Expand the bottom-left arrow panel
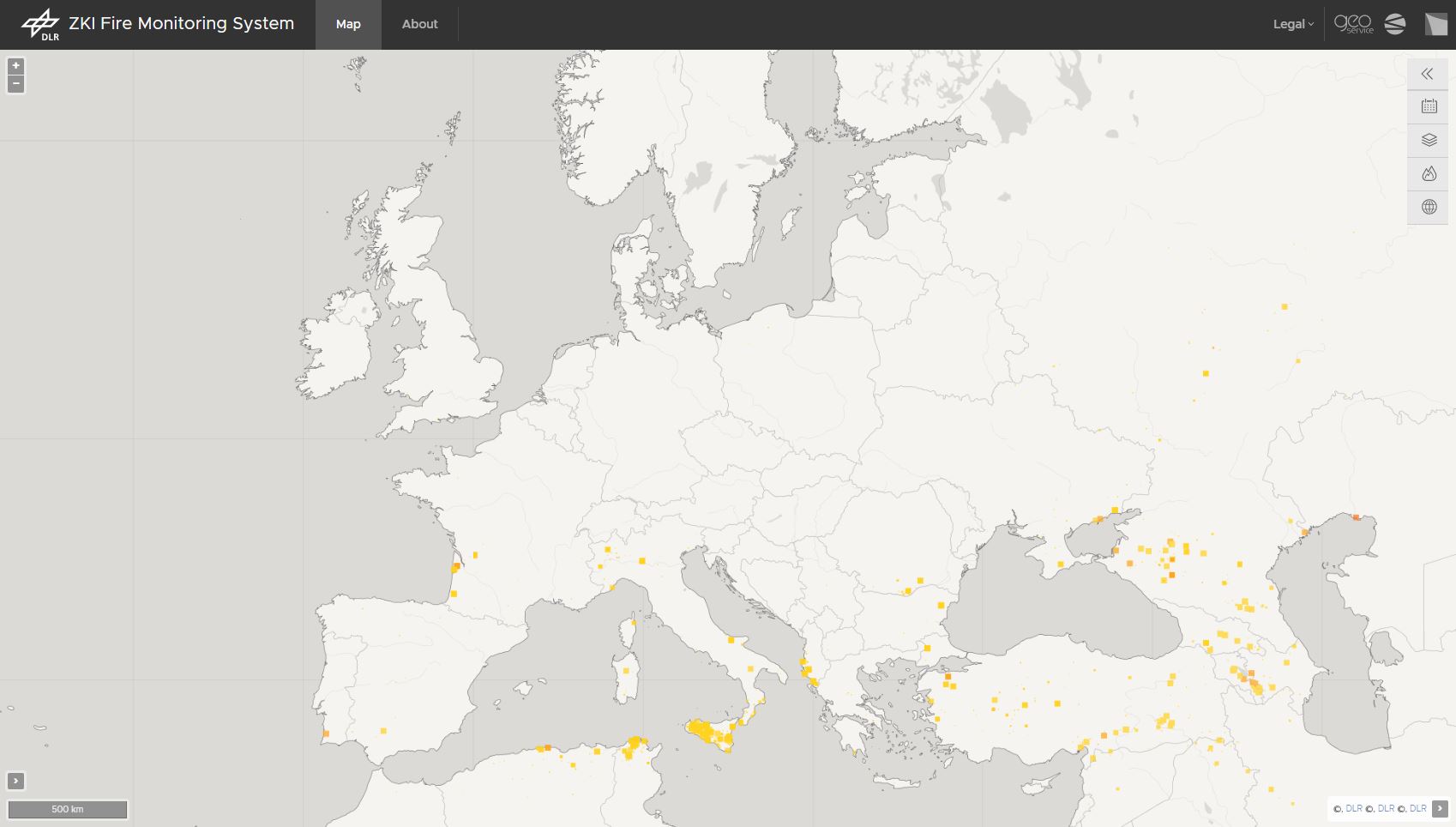Viewport: 1456px width, 827px height. (15, 781)
